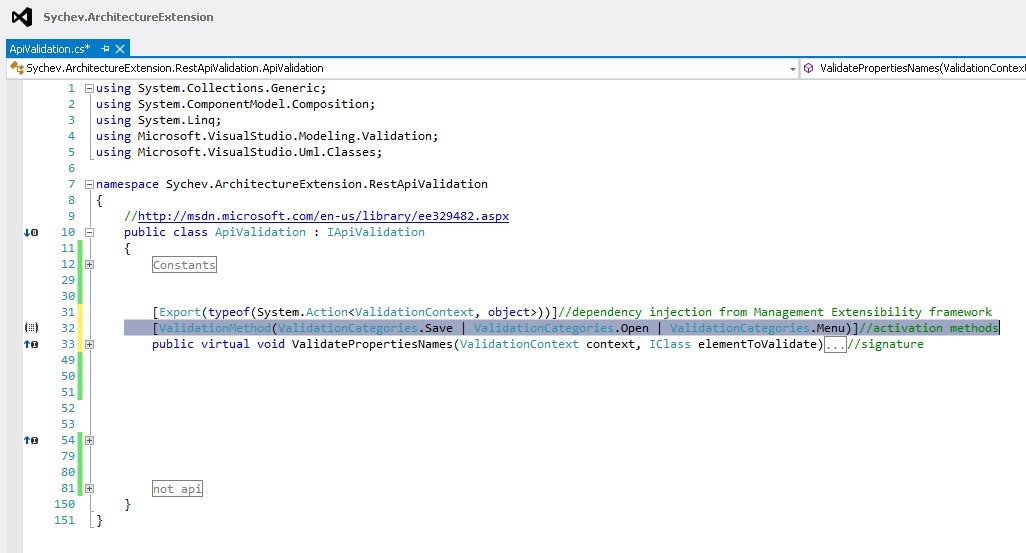Screen dimensions: 1026x553
Task: Expand the not api region at line 81
Action: (89, 488)
